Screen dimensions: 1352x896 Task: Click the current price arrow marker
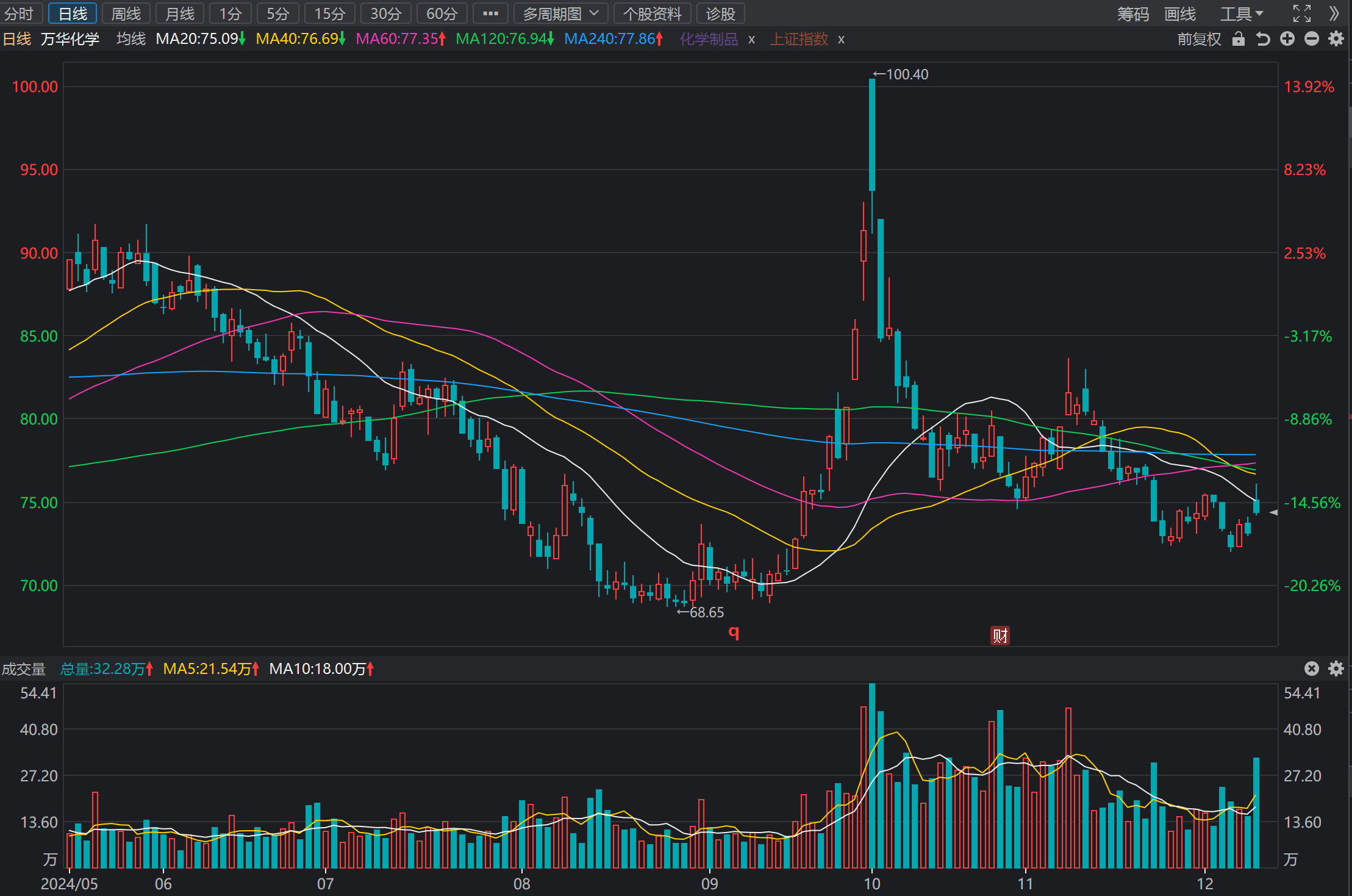(1273, 512)
